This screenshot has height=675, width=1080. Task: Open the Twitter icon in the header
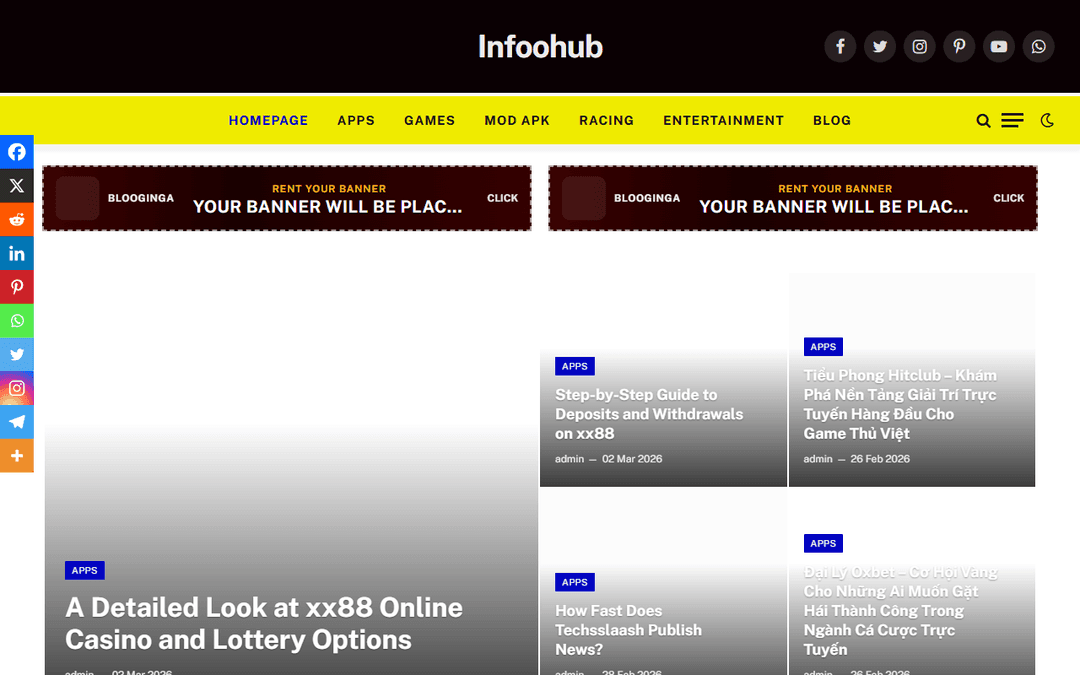[880, 47]
